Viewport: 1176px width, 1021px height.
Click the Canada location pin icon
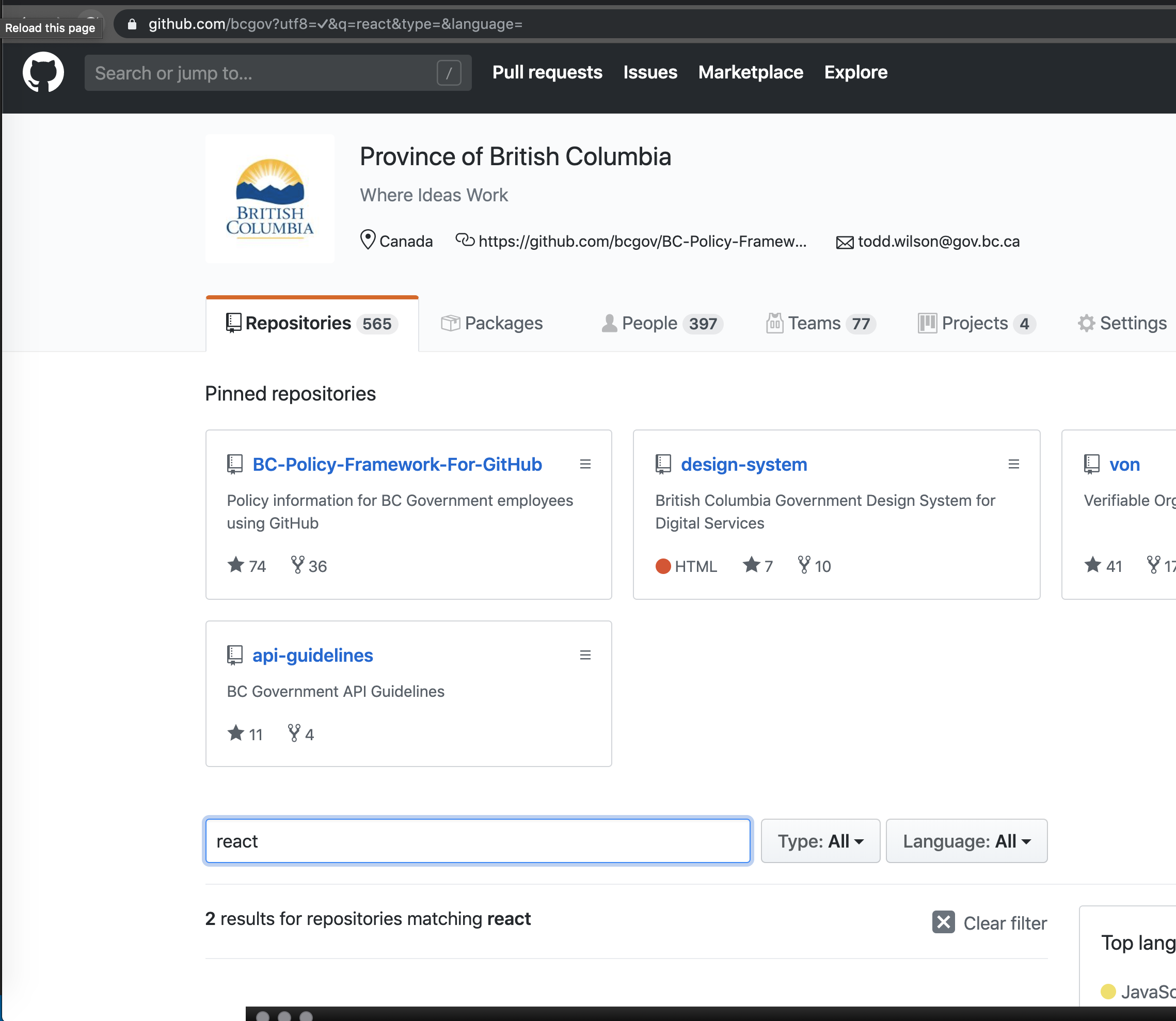point(368,240)
